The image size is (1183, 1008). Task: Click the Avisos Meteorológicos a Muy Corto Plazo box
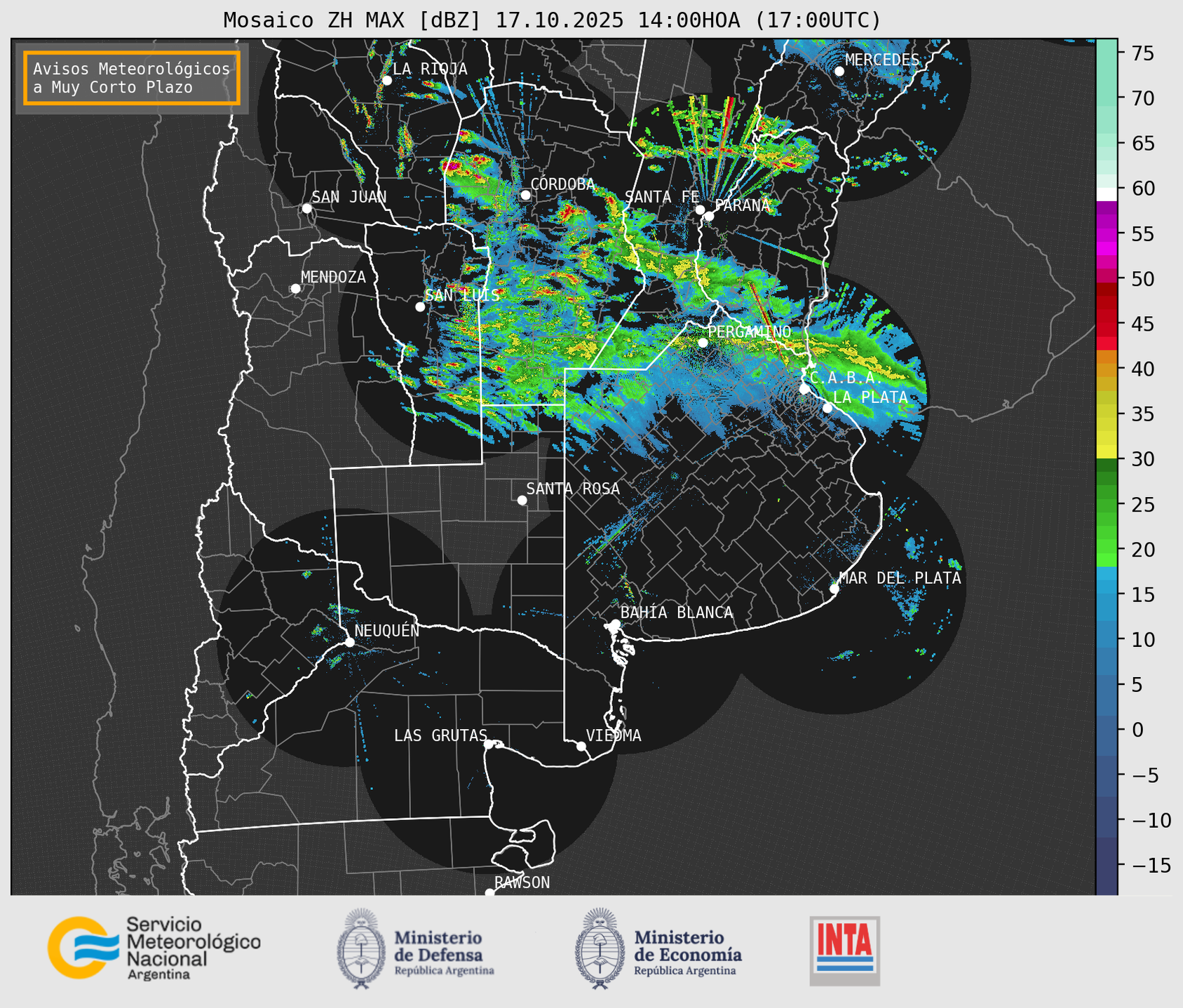[x=132, y=78]
